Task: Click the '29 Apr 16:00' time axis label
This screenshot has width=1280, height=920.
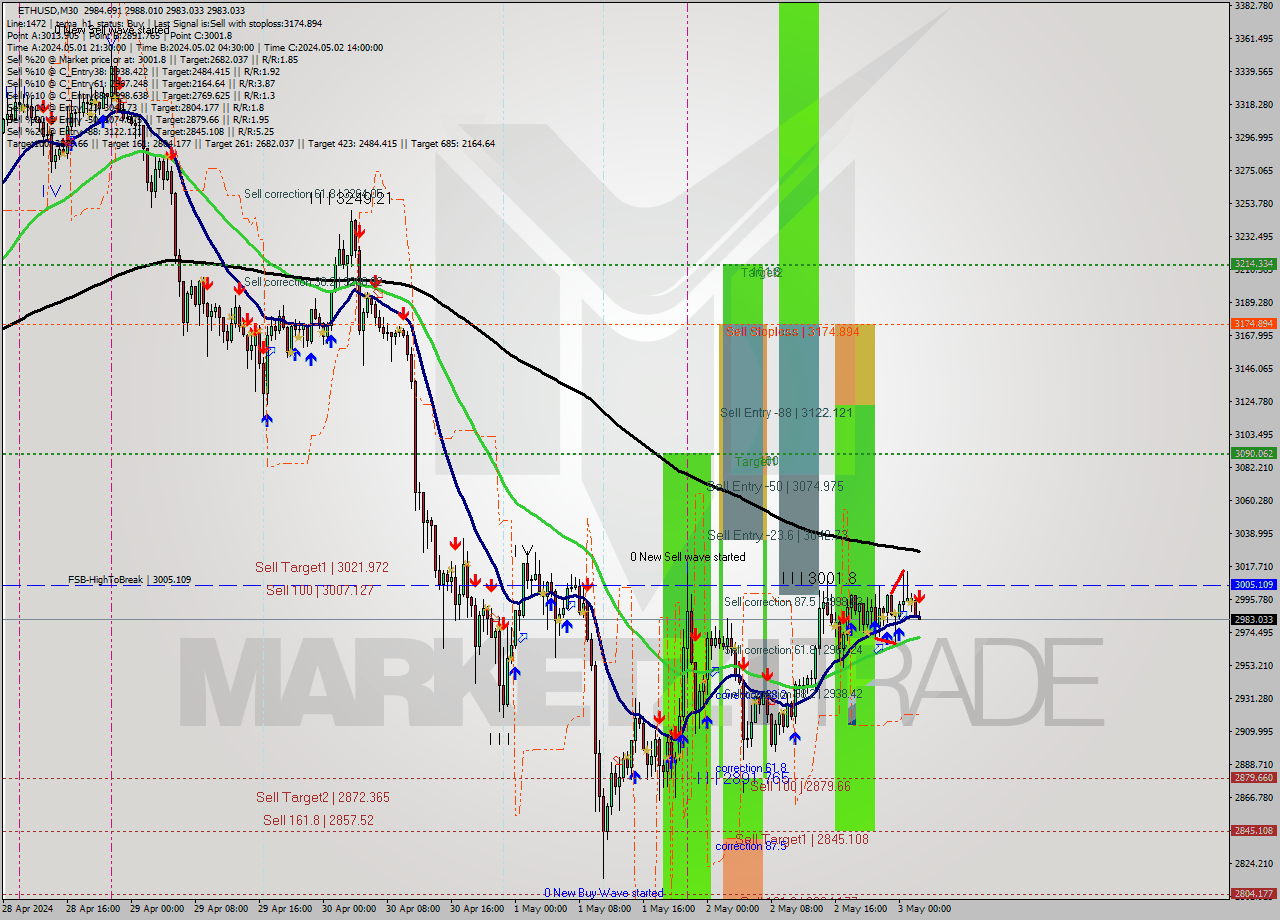Action: click(287, 909)
